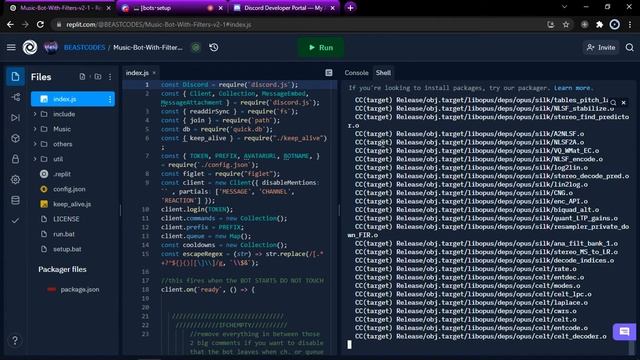This screenshot has height=360, width=640.
Task: Go back with the browser arrow
Action: [10, 24]
